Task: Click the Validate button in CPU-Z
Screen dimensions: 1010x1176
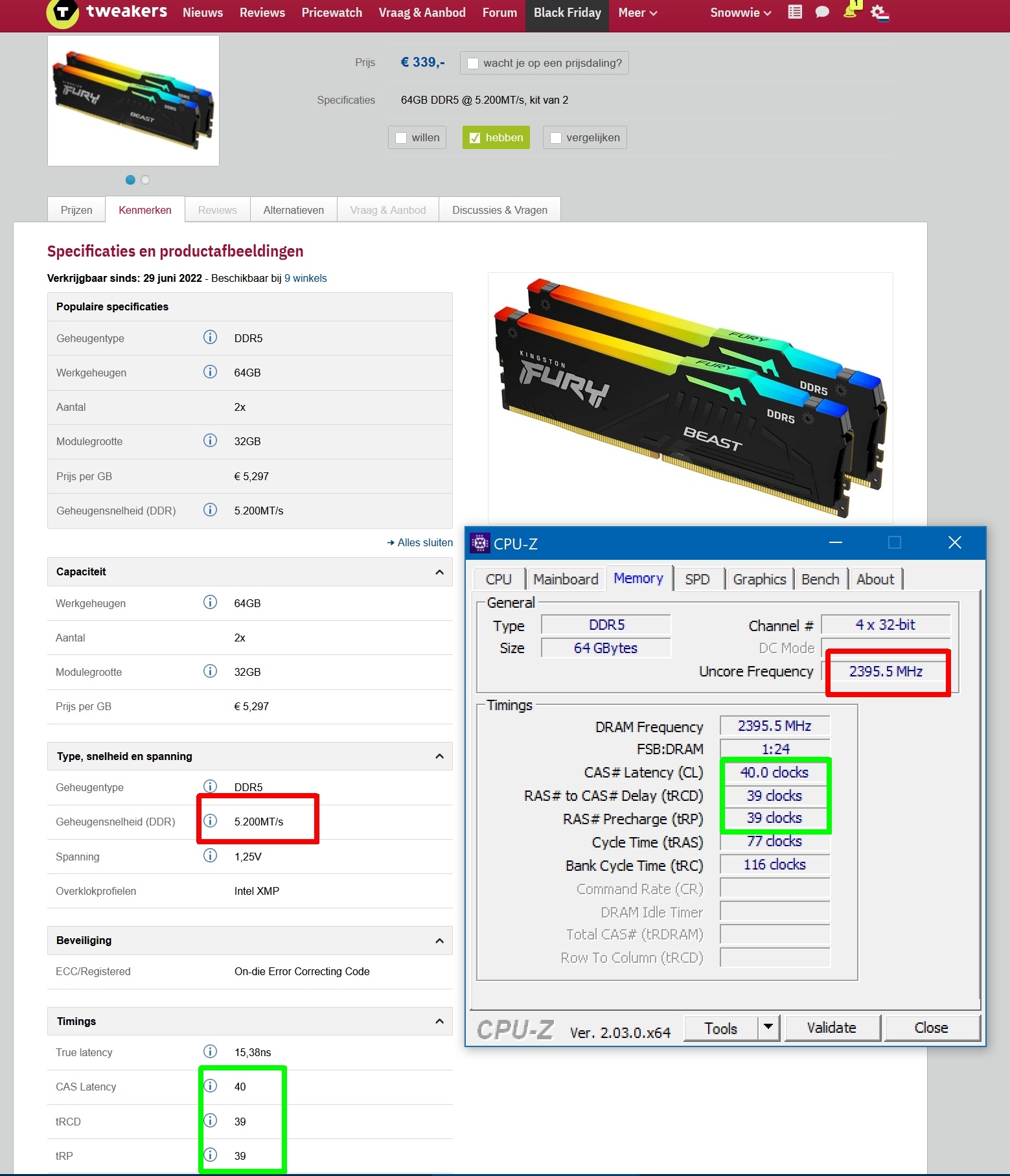Action: (x=832, y=1028)
